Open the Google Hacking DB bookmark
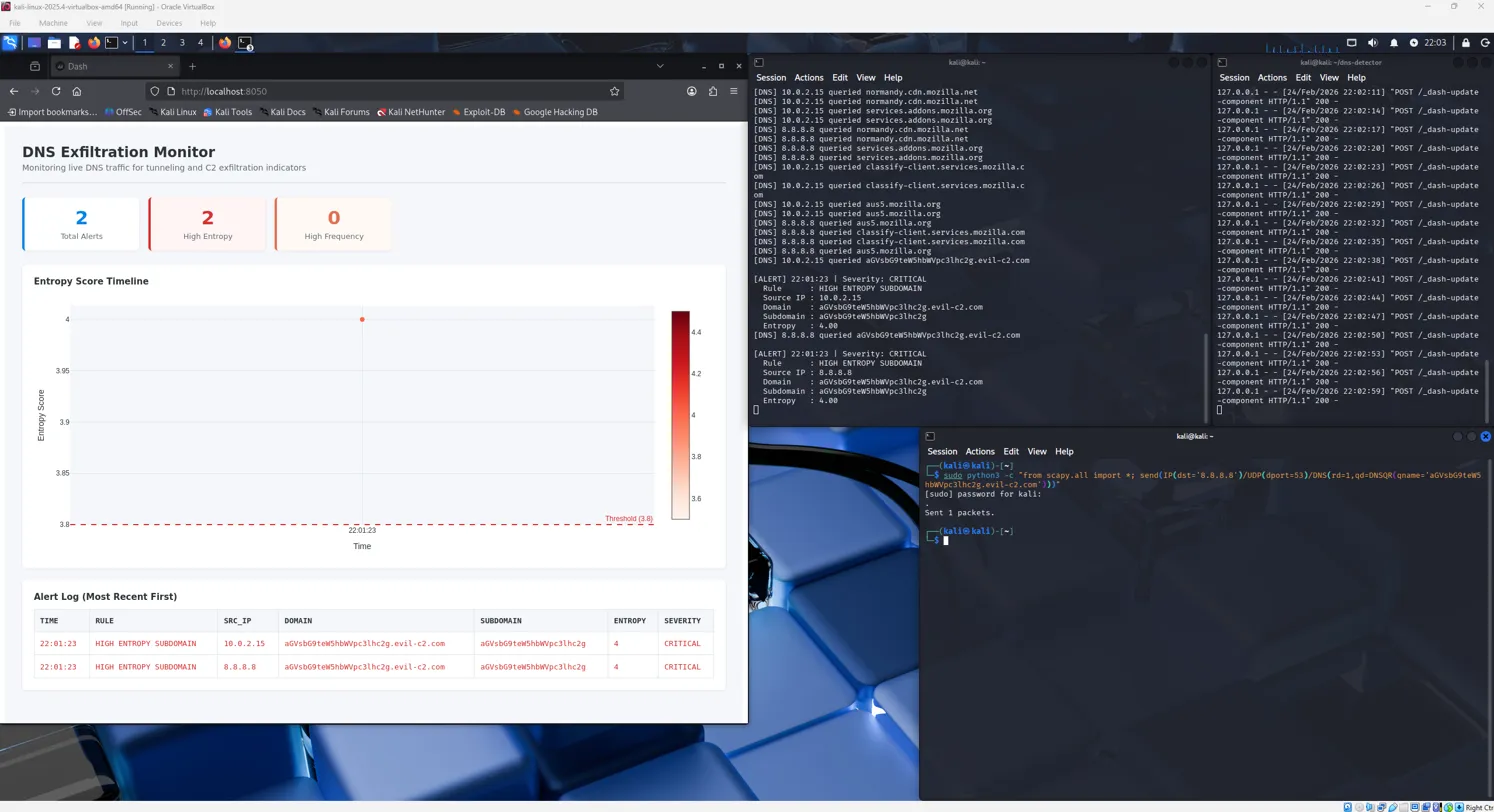Viewport: 1494px width, 812px height. 555,112
